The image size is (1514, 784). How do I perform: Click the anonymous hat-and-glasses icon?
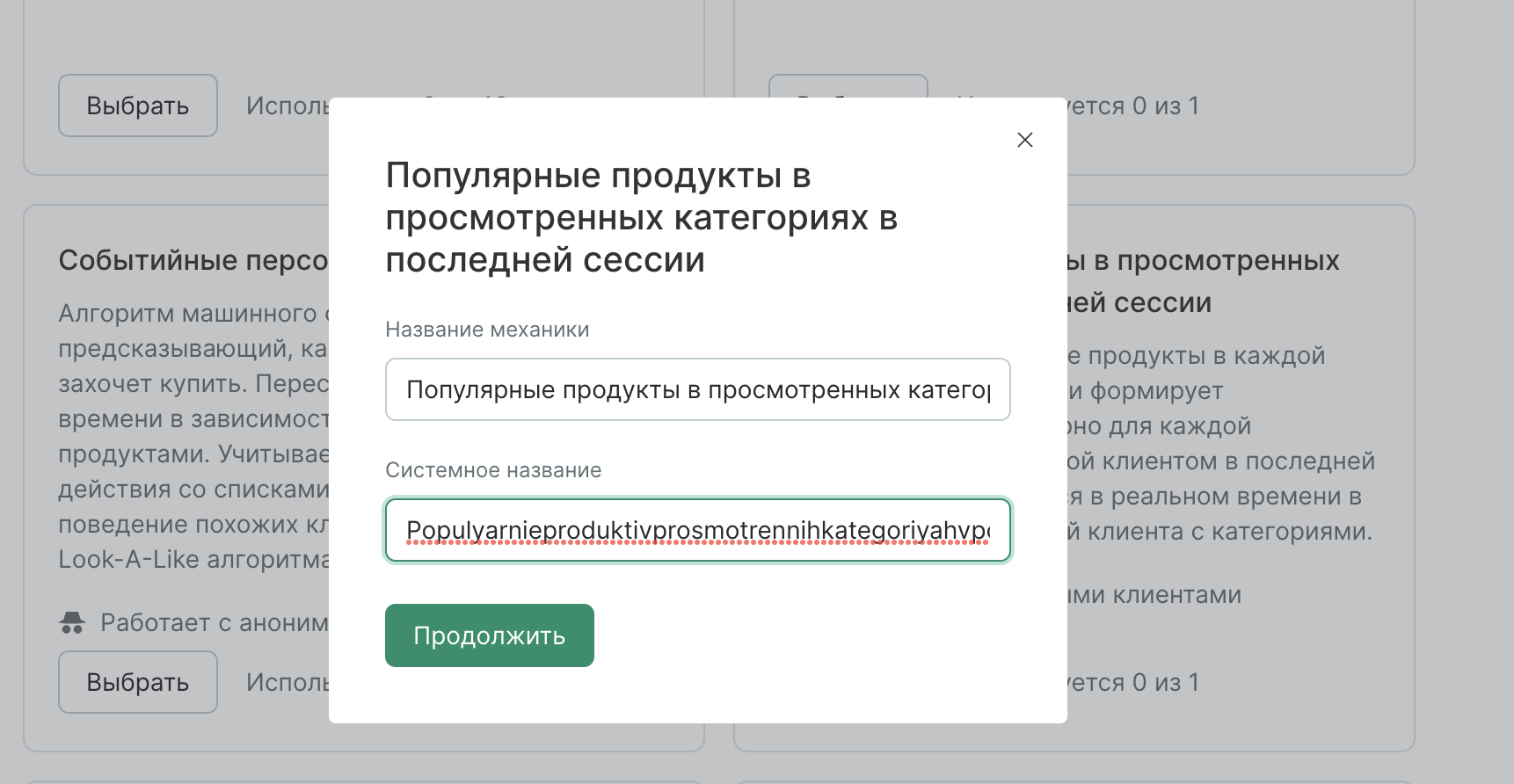(72, 622)
